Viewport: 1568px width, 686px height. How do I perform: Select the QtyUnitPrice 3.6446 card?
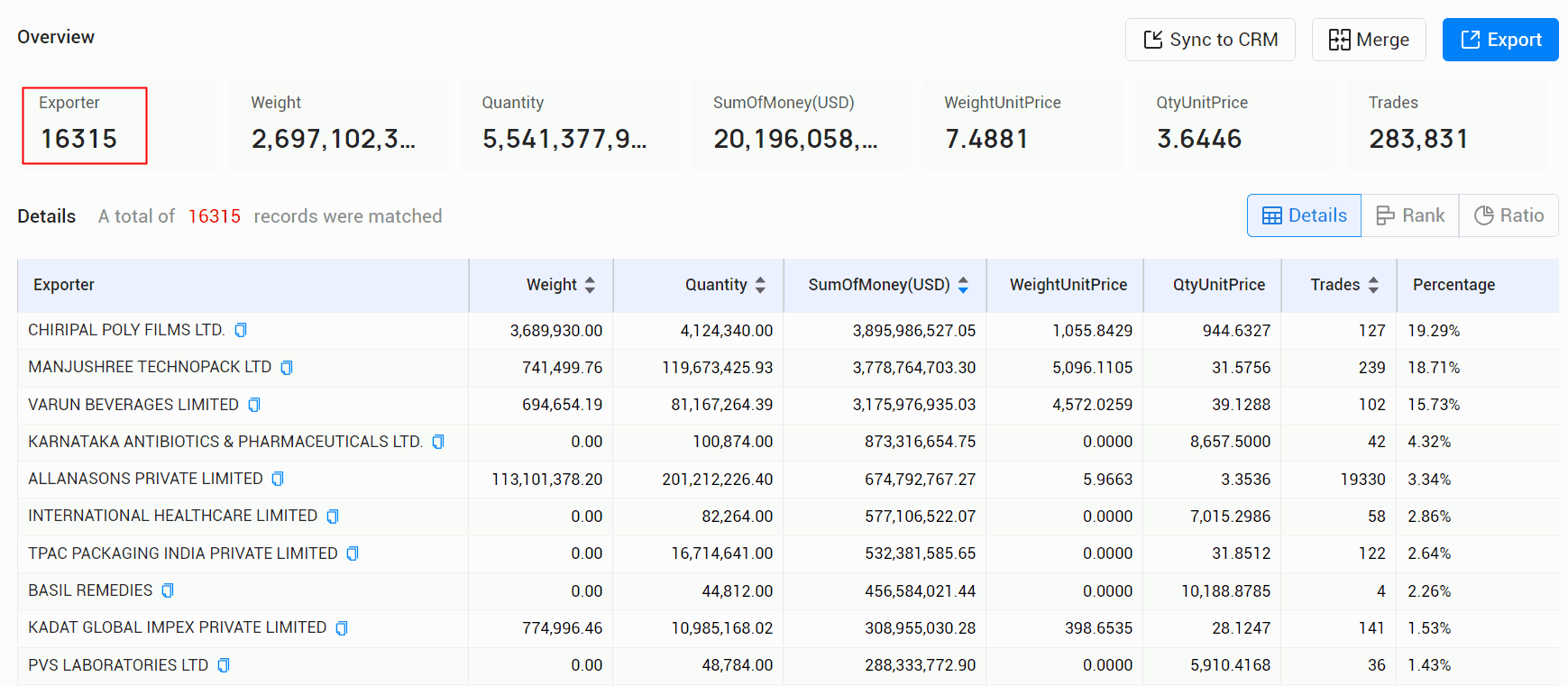point(1235,124)
